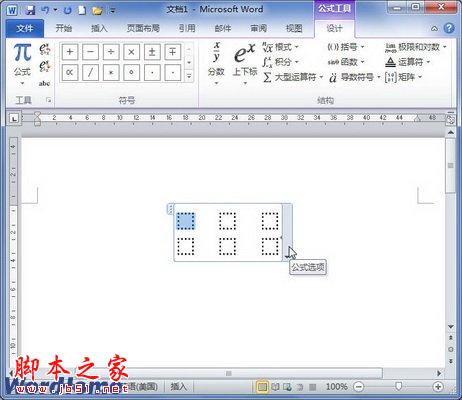This screenshot has height=400, width=462.
Task: Switch to the 邮件 (Mailings) tab
Action: (x=223, y=29)
